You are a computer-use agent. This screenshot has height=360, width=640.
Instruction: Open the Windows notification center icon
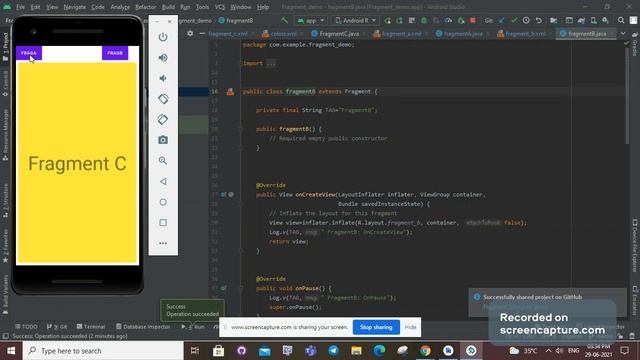pyautogui.click(x=624, y=351)
